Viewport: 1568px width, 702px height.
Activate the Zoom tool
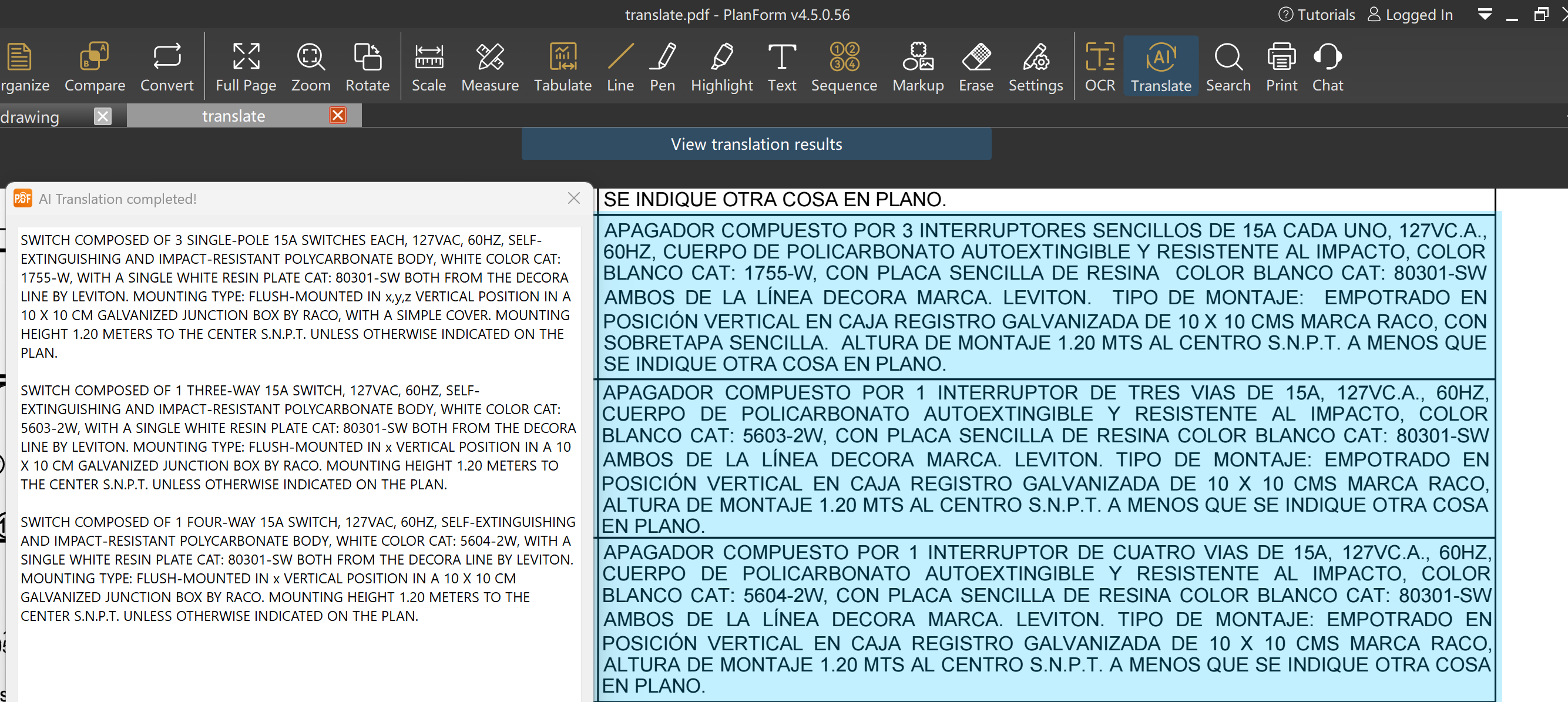(310, 66)
